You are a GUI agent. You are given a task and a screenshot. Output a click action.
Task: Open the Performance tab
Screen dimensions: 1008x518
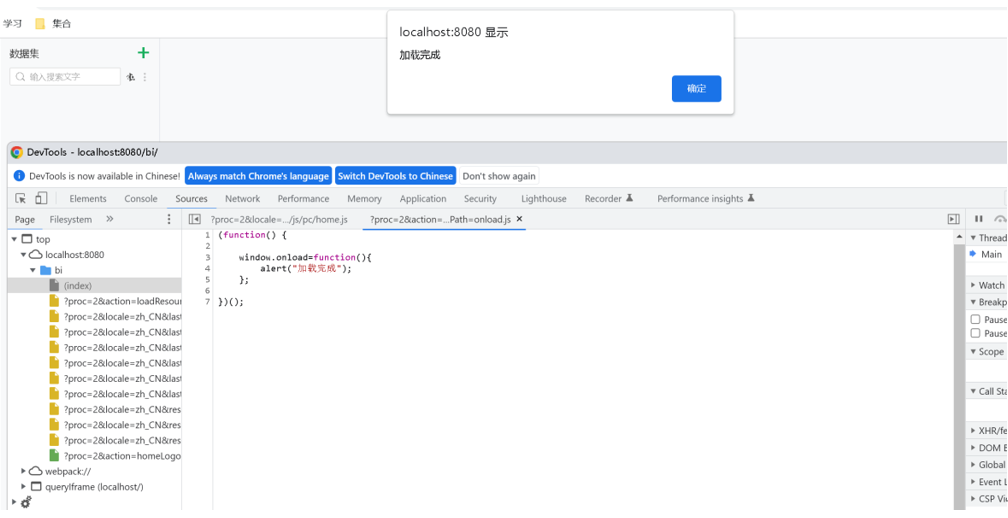click(303, 199)
